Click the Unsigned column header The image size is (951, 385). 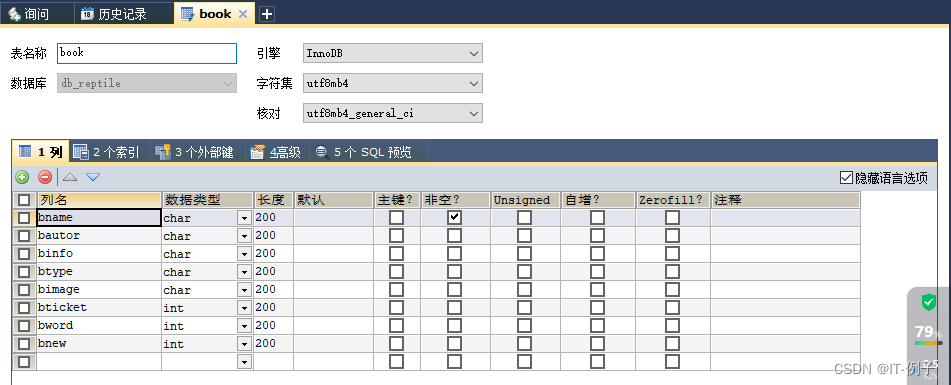tap(525, 200)
